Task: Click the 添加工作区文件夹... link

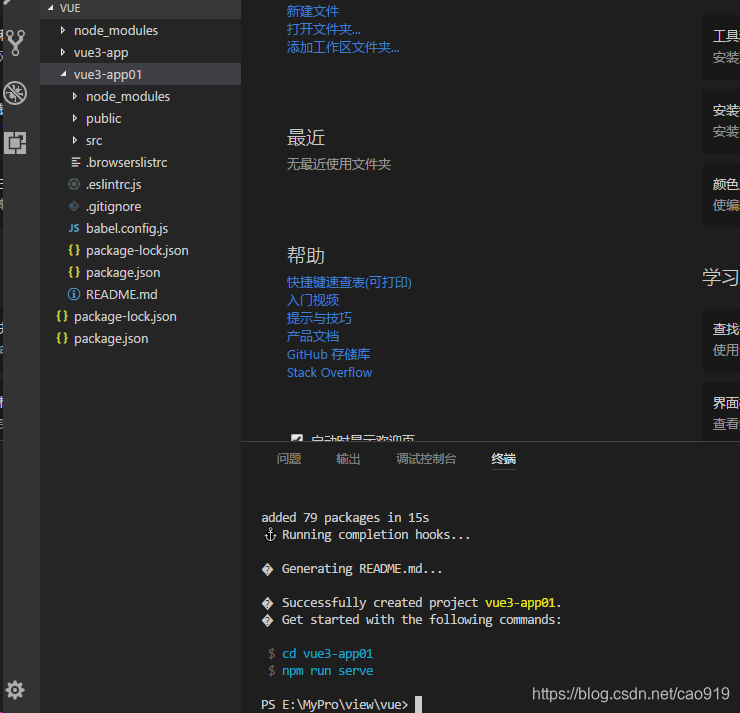Action: click(343, 47)
